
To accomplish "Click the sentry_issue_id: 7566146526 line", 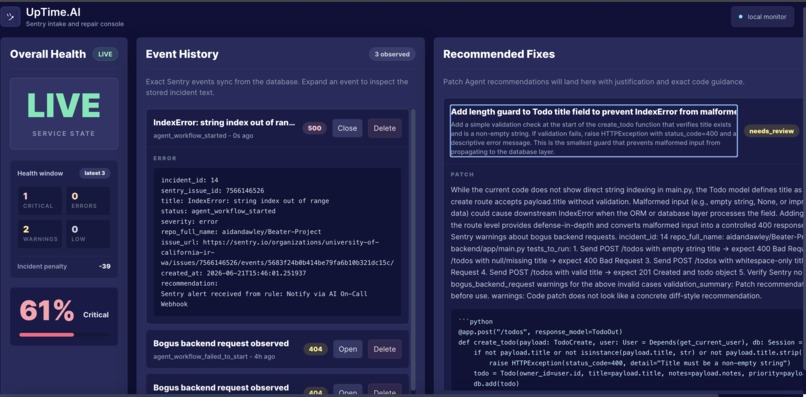I will click(x=213, y=191).
